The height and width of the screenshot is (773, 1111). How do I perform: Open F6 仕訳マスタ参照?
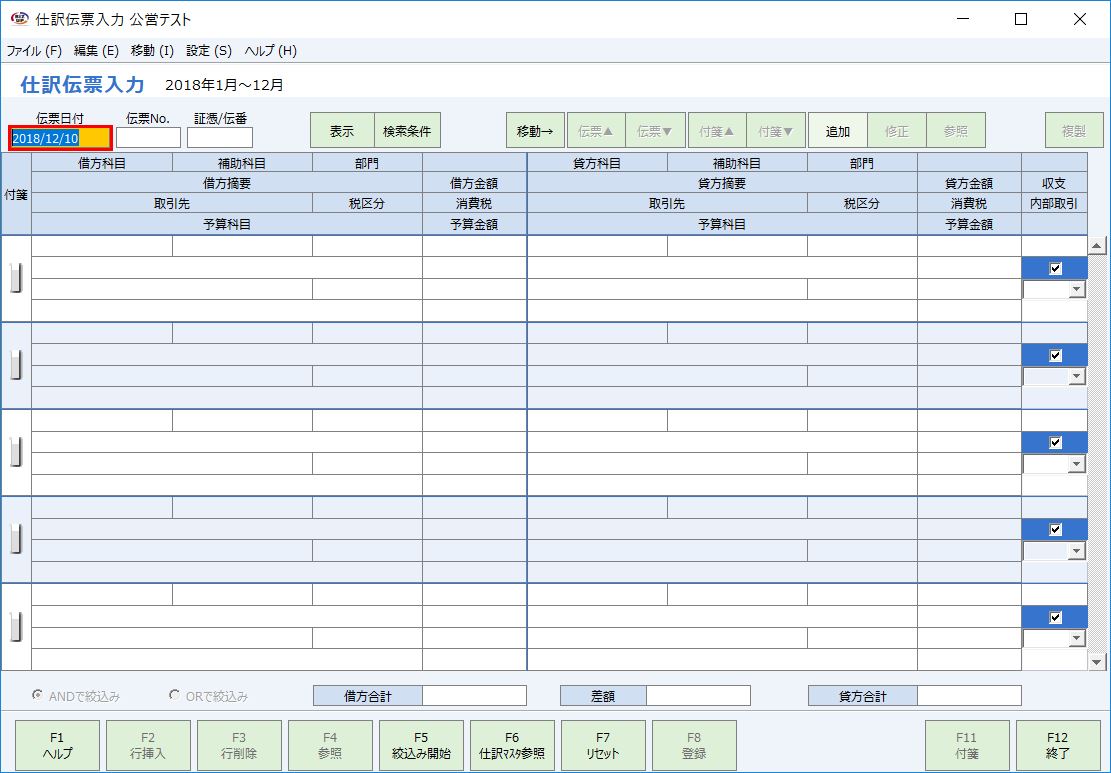coord(512,745)
